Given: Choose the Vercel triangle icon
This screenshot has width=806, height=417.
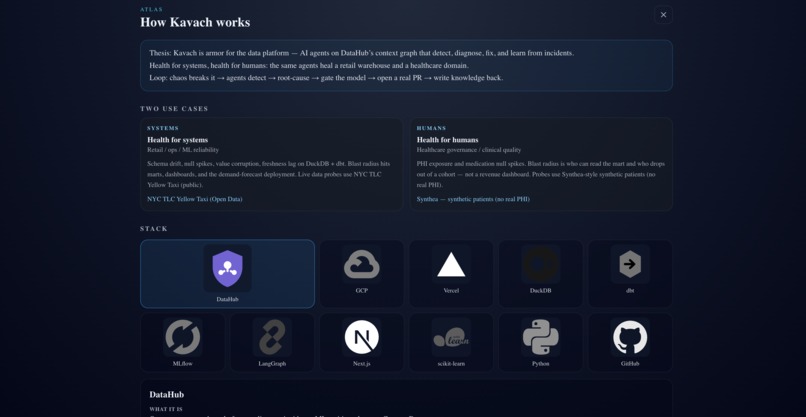Looking at the screenshot, I should pyautogui.click(x=451, y=265).
